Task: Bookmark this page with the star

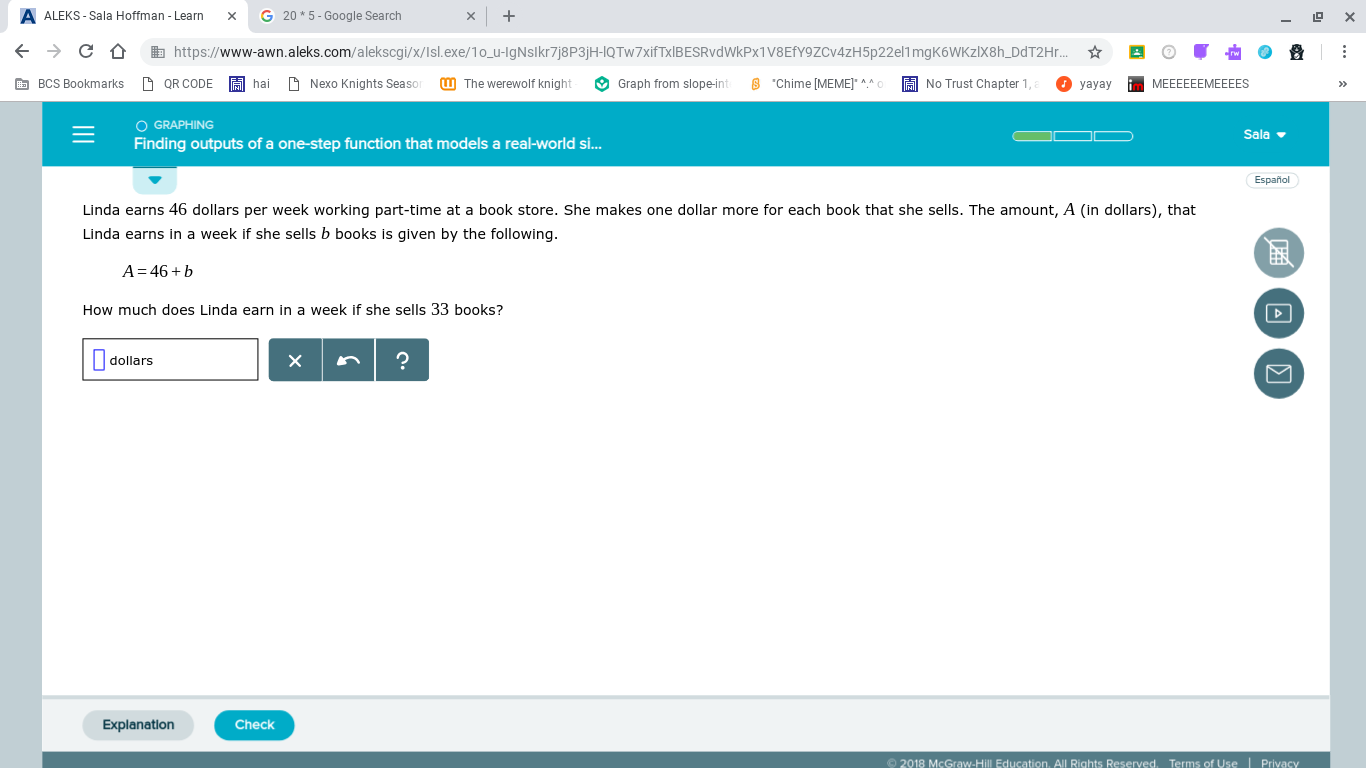Action: [x=1095, y=52]
